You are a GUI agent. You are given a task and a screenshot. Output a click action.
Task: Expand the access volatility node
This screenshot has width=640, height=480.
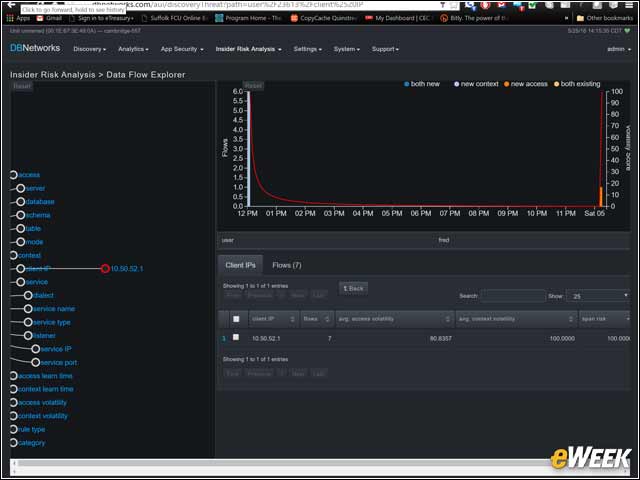point(14,403)
